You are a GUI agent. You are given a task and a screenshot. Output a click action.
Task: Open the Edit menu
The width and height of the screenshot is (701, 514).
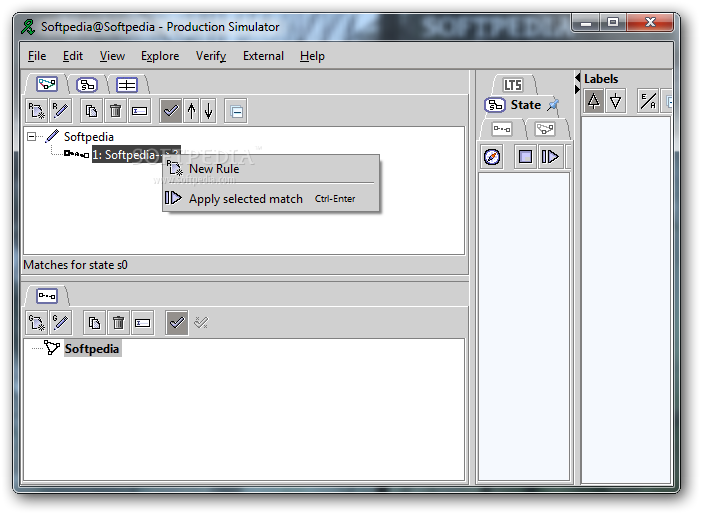click(x=72, y=56)
